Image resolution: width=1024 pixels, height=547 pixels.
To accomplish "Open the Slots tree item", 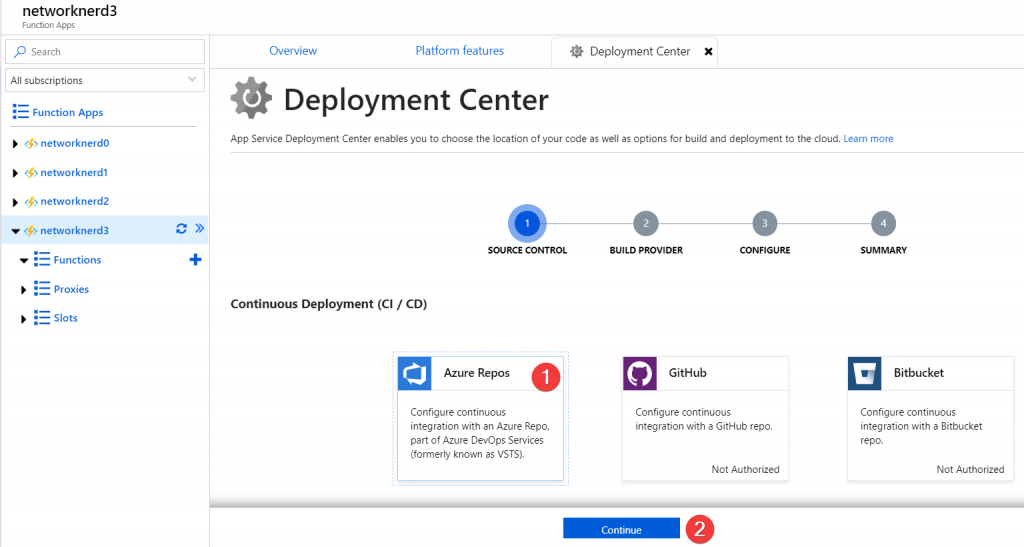I will [x=65, y=318].
